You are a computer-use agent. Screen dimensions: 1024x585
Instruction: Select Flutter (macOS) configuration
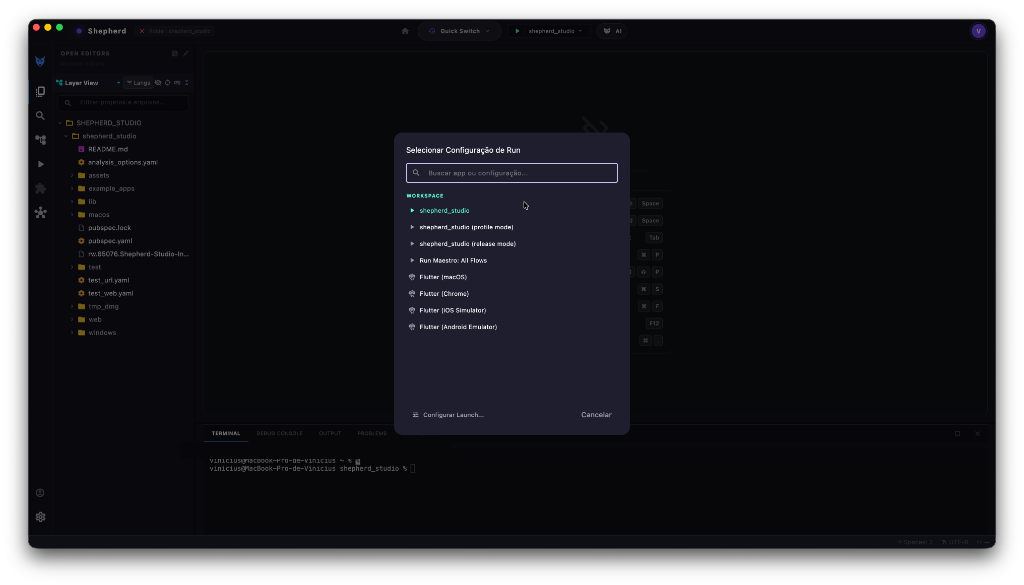point(511,277)
